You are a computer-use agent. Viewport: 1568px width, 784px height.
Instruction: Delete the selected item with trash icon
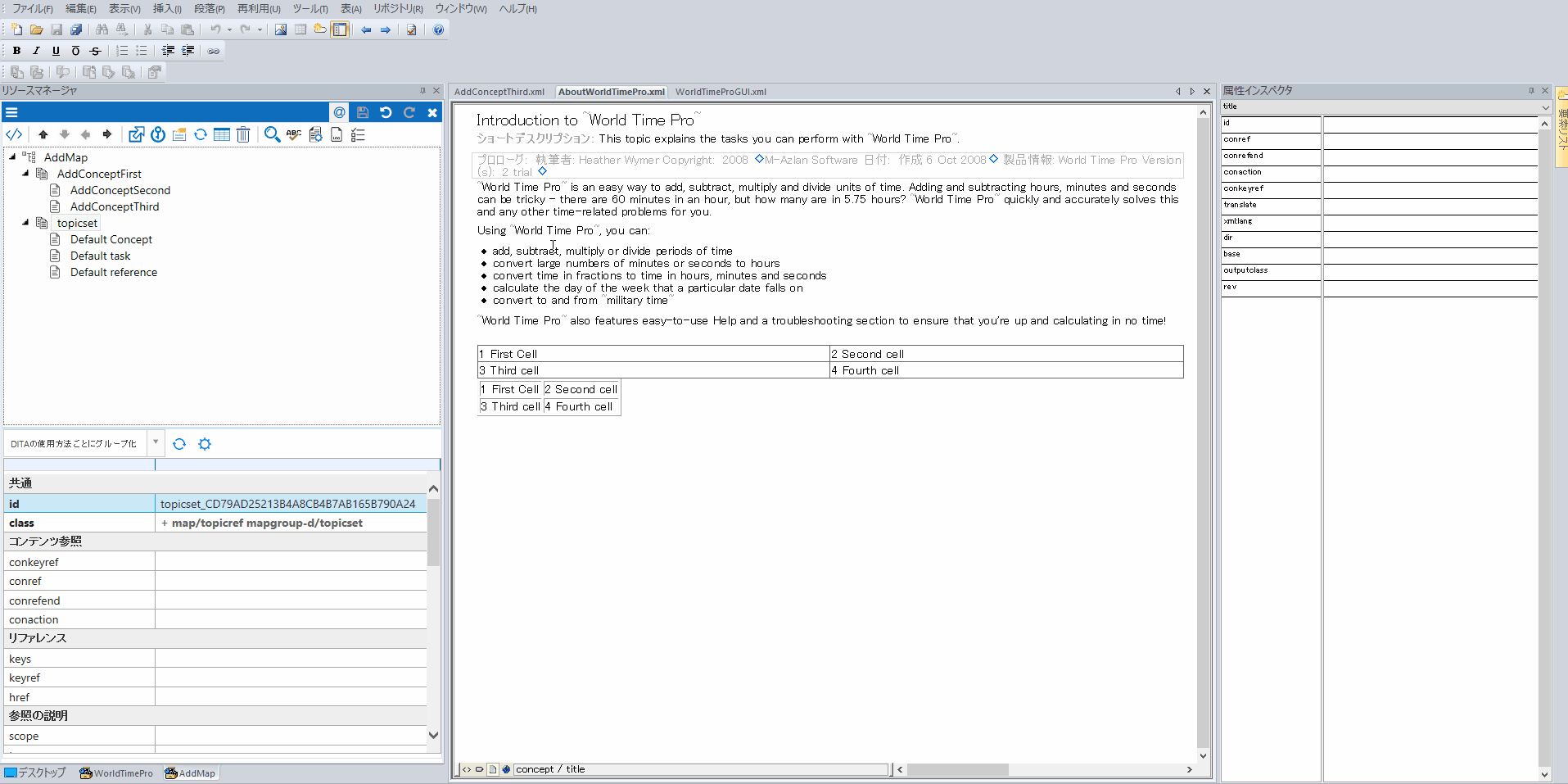[x=243, y=134]
